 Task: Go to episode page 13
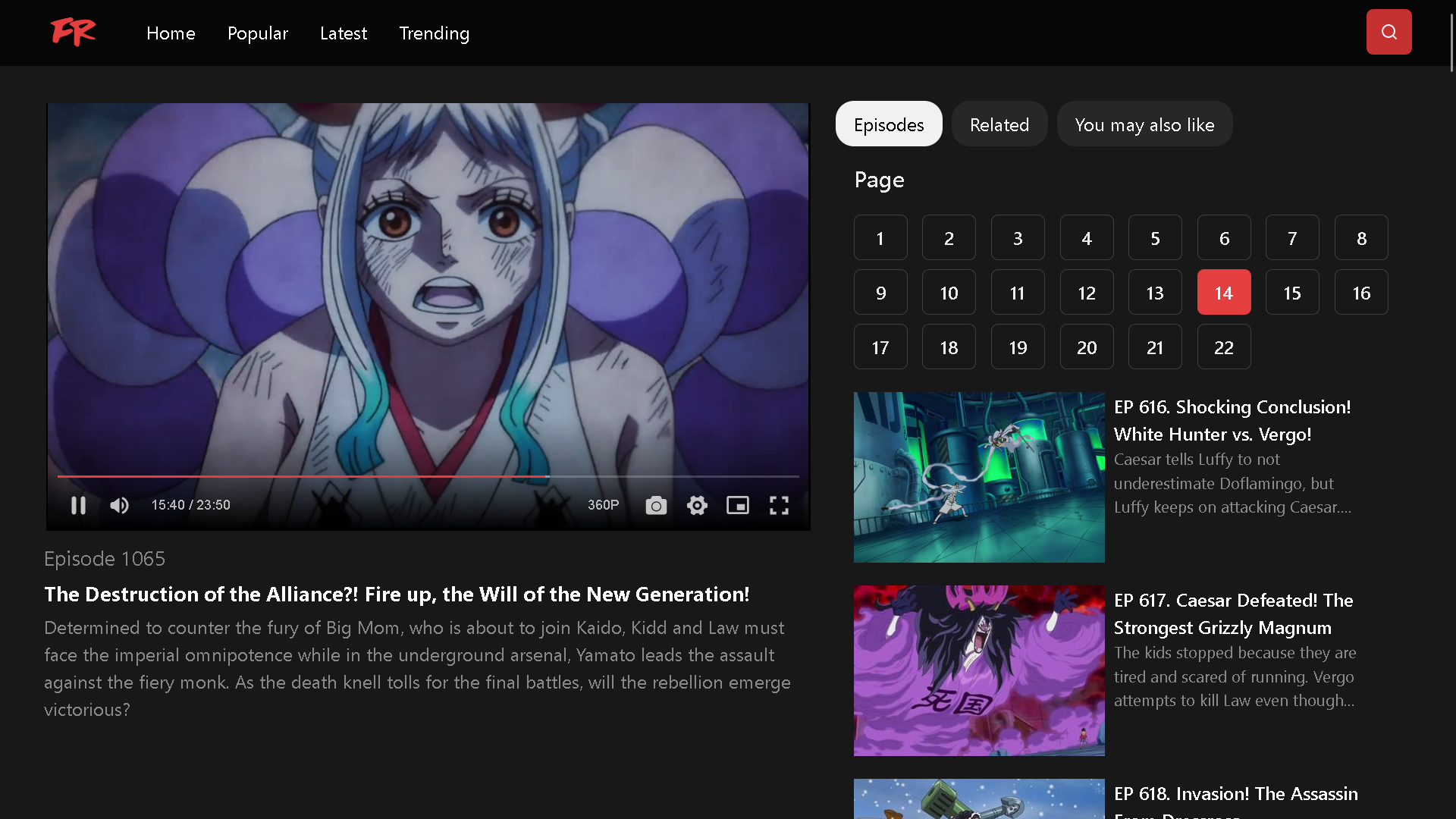(x=1155, y=293)
